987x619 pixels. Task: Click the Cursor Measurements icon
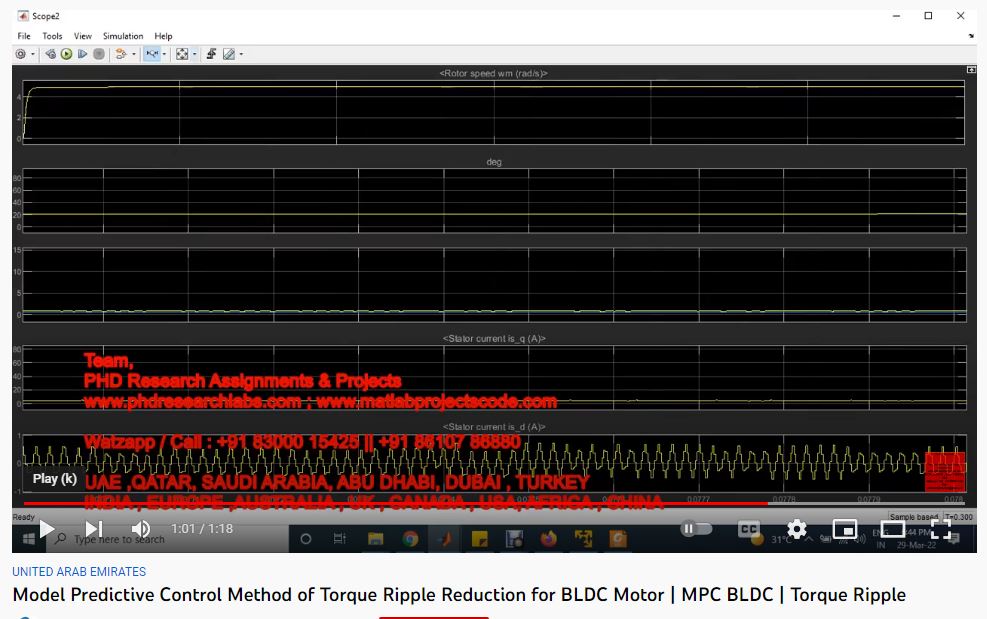coord(228,54)
